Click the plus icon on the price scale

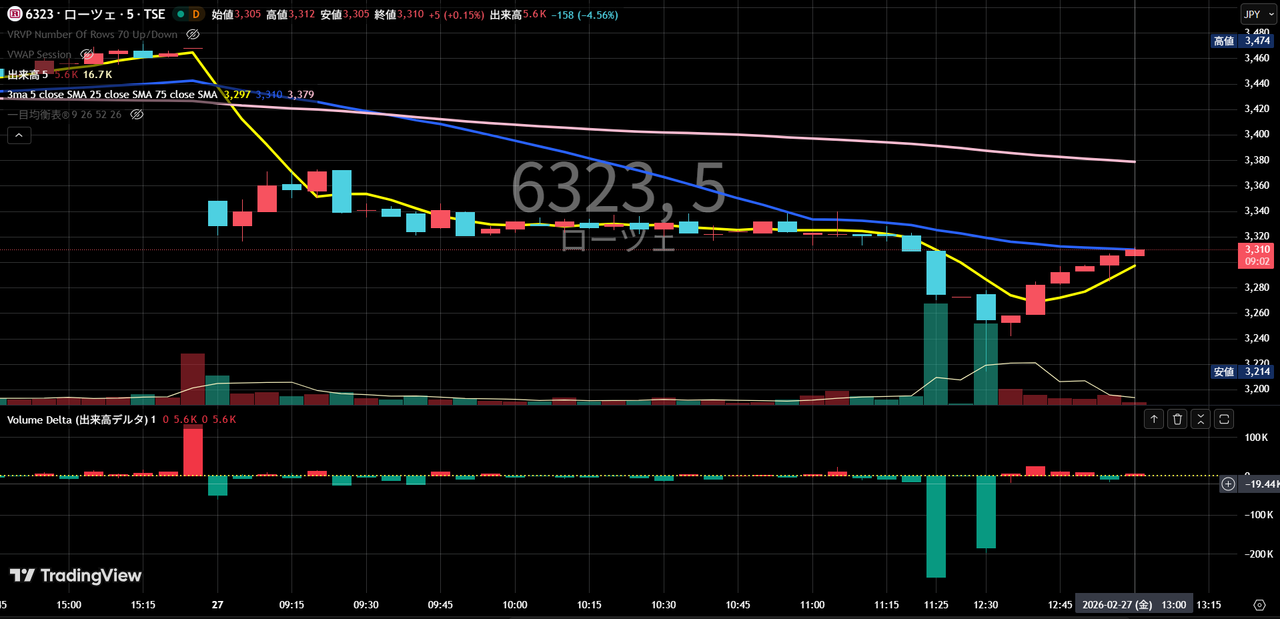coord(1228,484)
